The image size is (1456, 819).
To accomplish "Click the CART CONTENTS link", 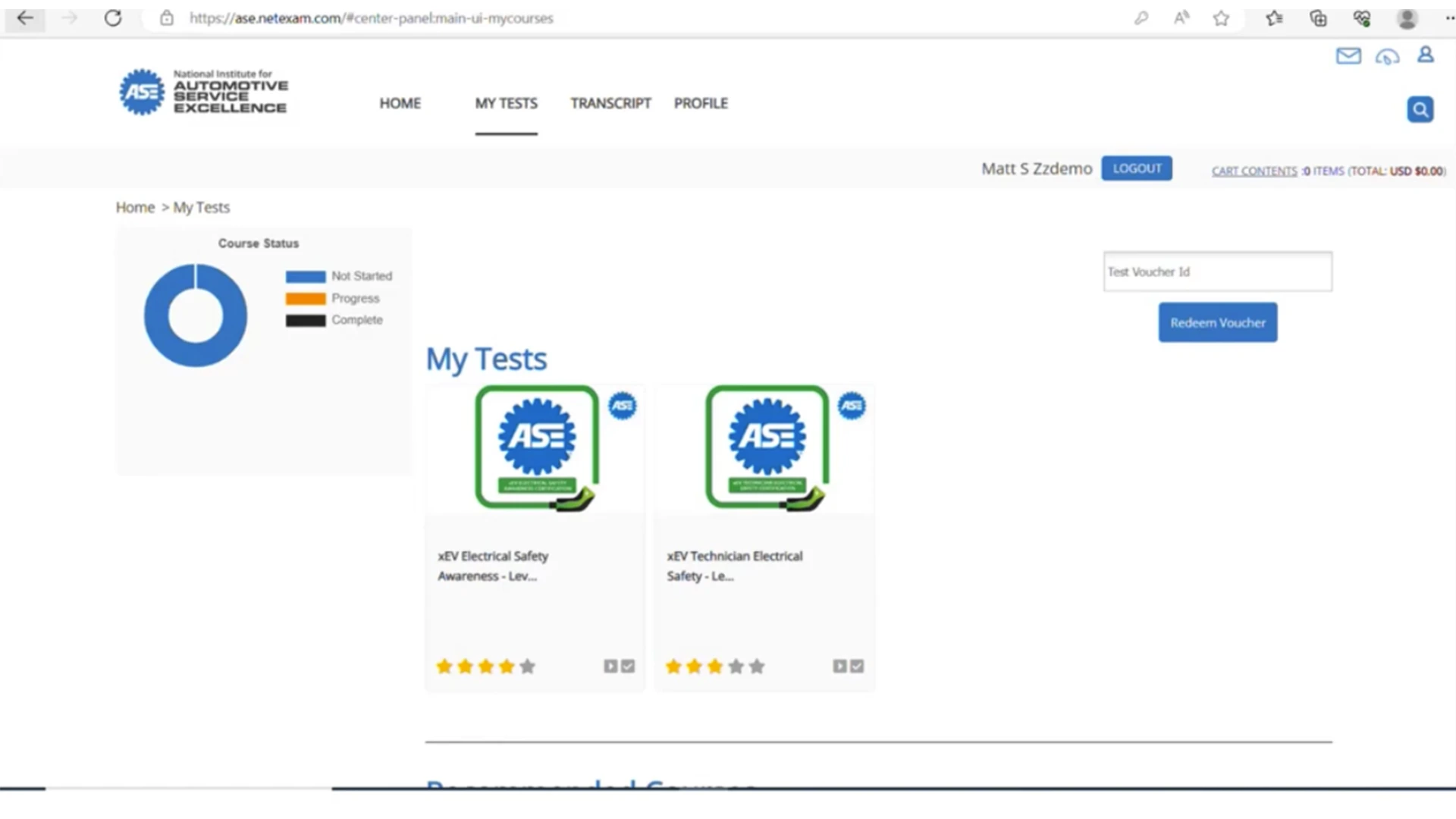I will (x=1254, y=171).
